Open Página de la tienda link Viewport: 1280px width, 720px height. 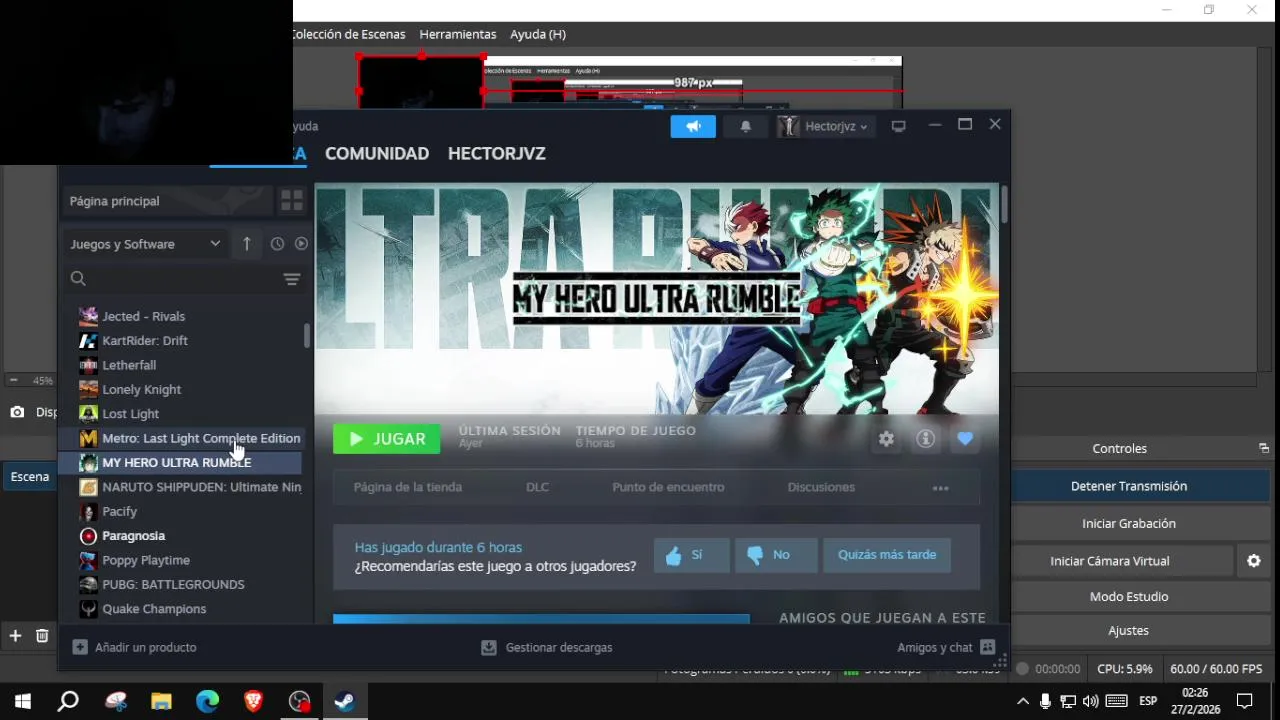(x=408, y=487)
